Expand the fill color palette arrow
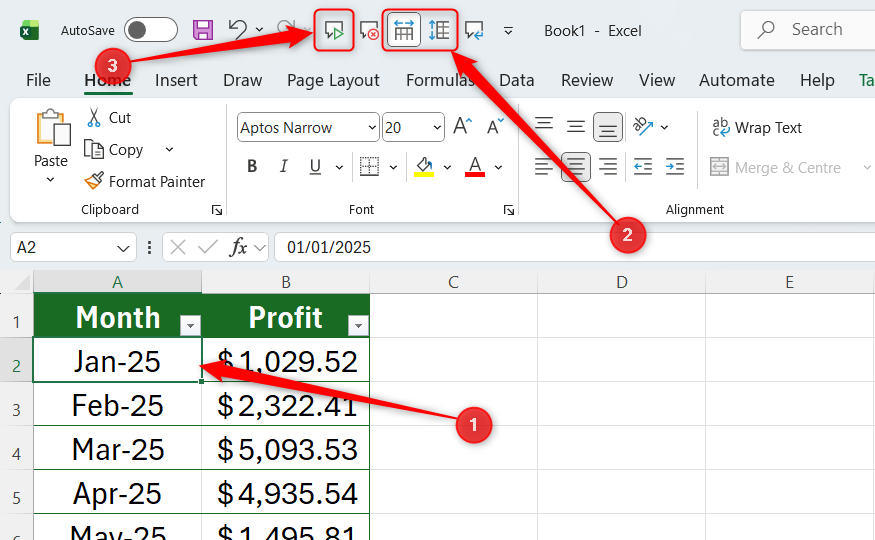The height and width of the screenshot is (540, 875). point(447,167)
